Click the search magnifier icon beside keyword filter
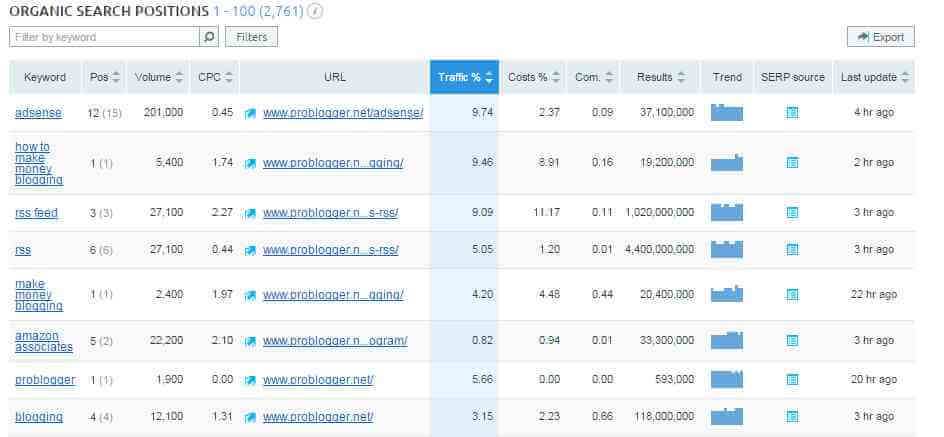Viewport: 944px width, 437px height. coord(209,37)
